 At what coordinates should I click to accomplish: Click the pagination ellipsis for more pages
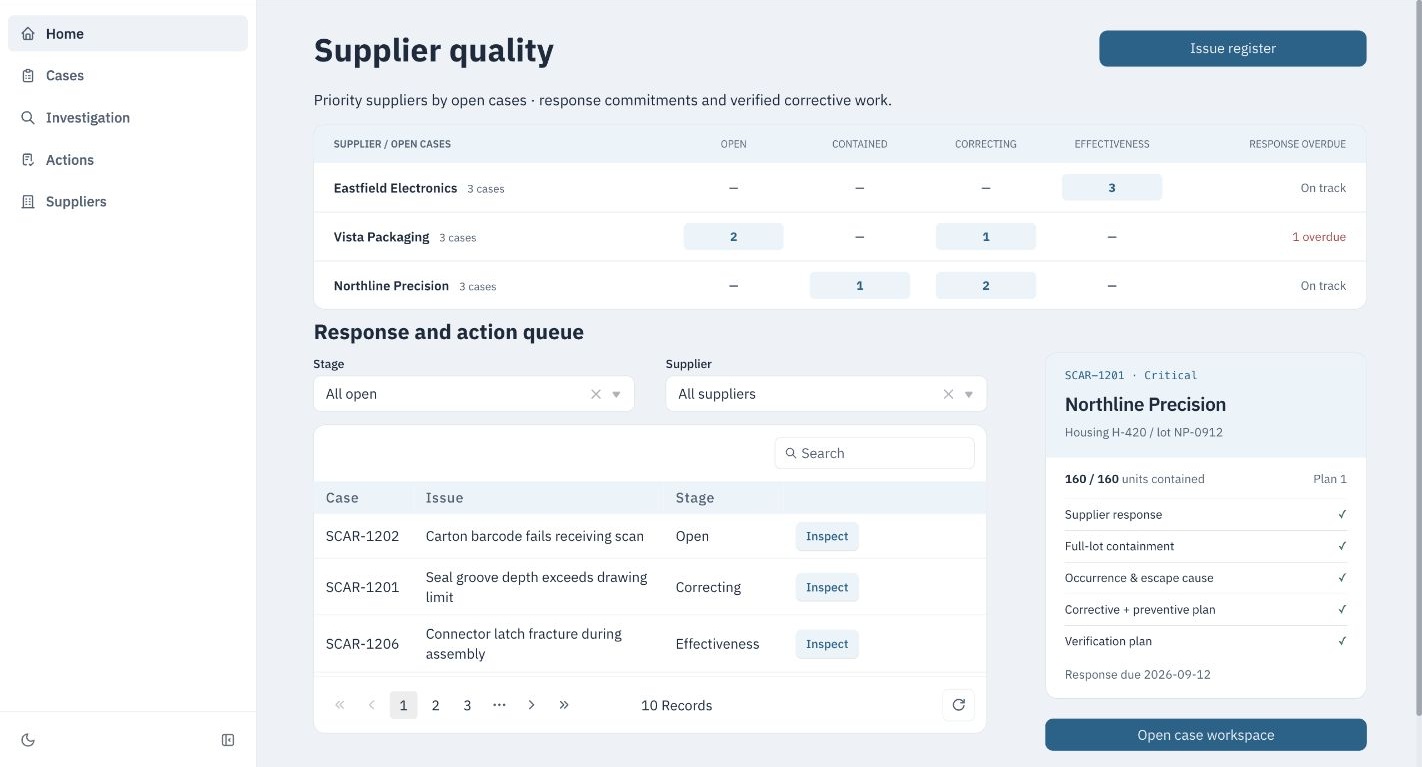(x=499, y=705)
